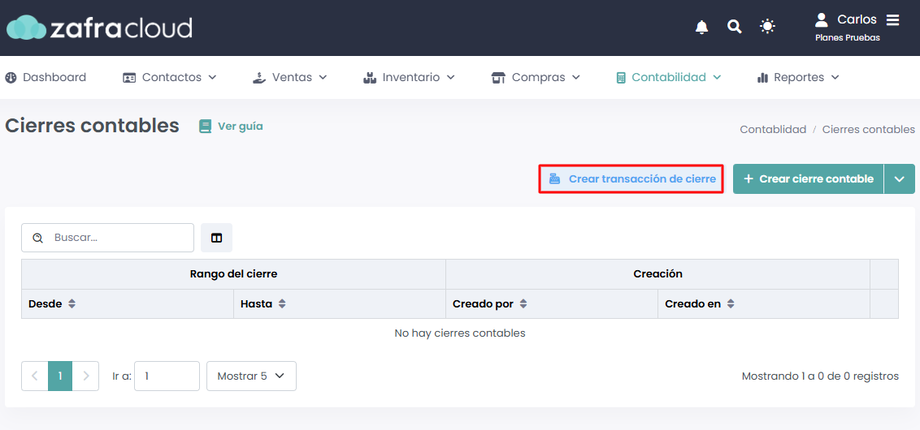Click the Ventas hand icon

[259, 77]
